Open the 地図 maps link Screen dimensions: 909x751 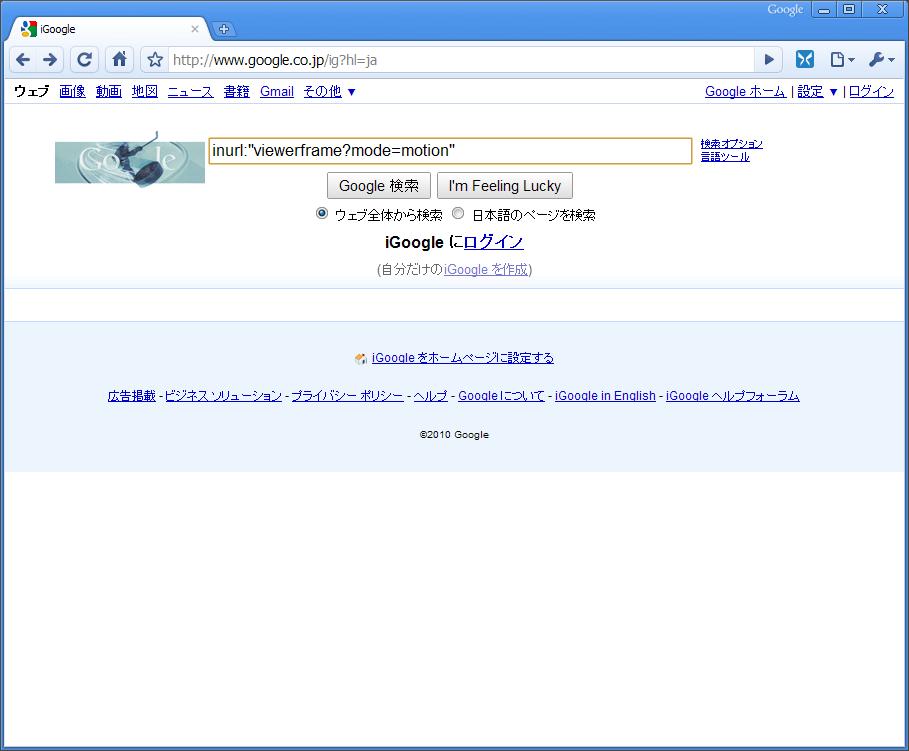(144, 91)
